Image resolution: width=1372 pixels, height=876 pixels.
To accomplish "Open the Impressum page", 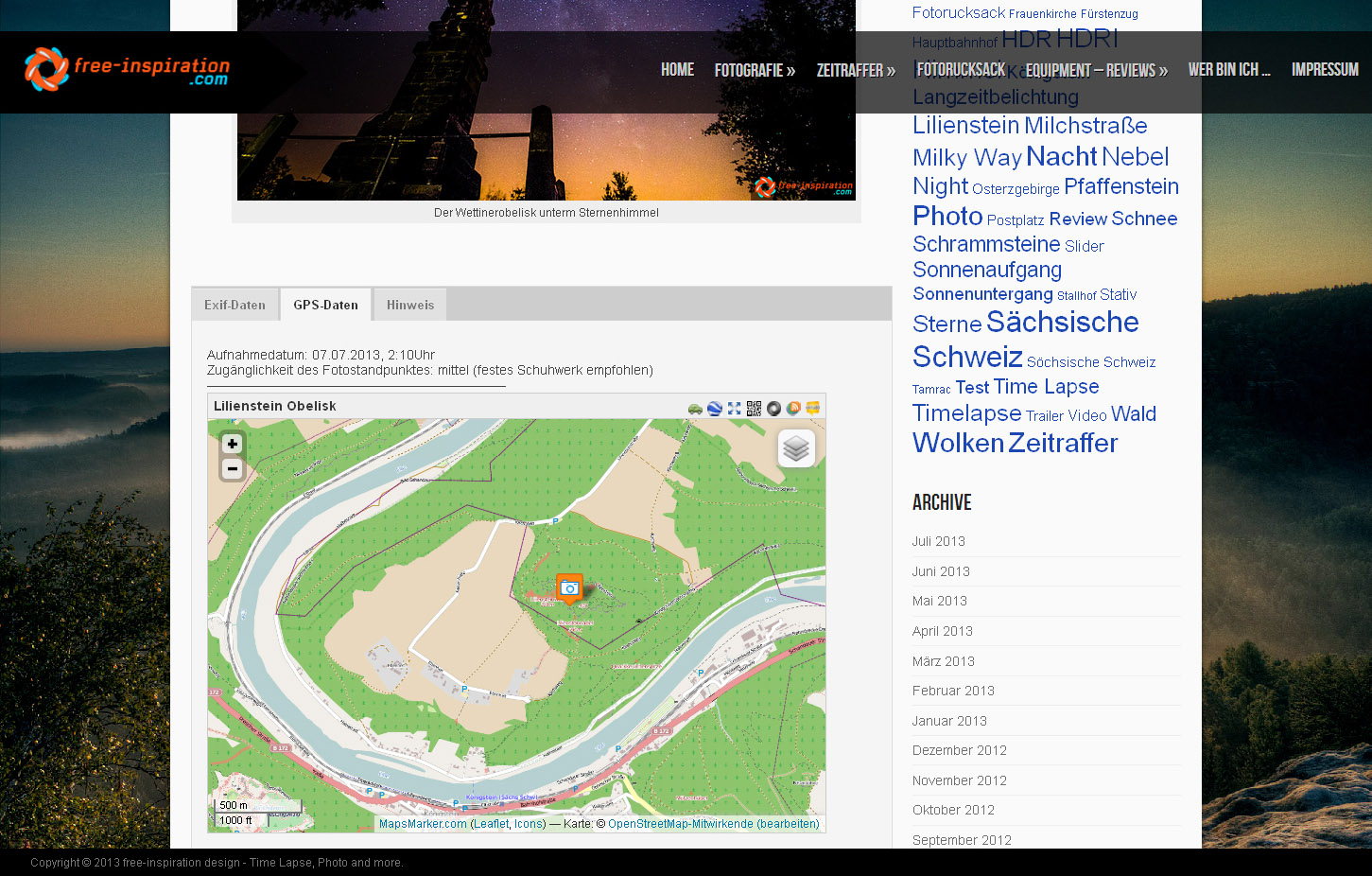I will coord(1325,70).
